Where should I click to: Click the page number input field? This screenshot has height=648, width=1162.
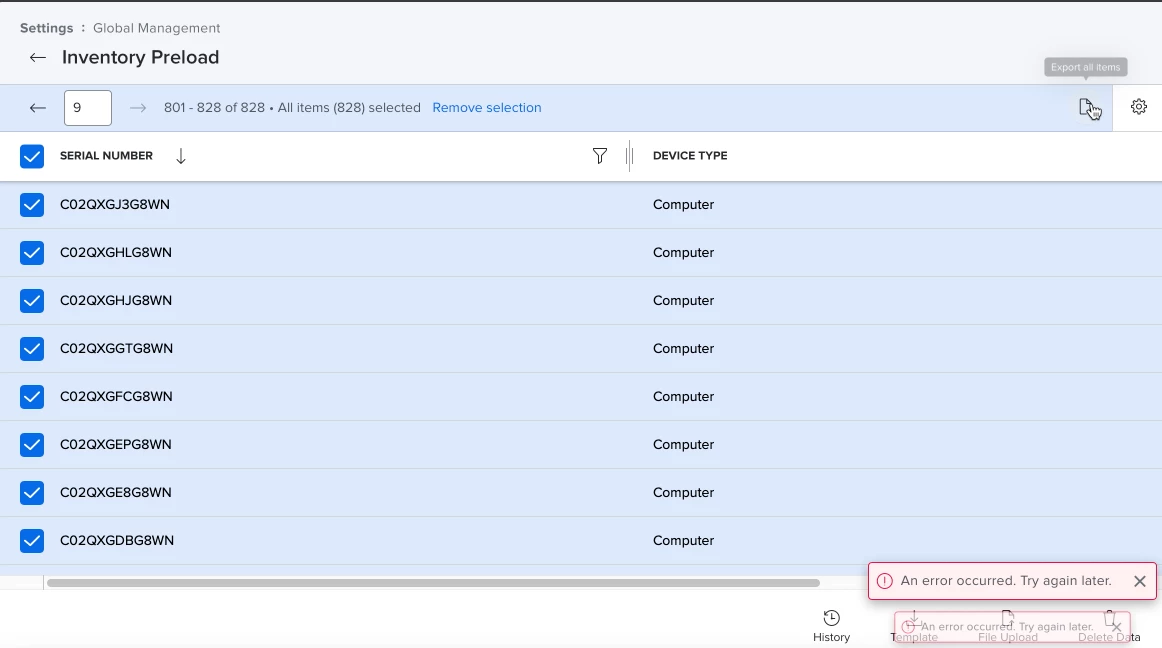pyautogui.click(x=88, y=108)
